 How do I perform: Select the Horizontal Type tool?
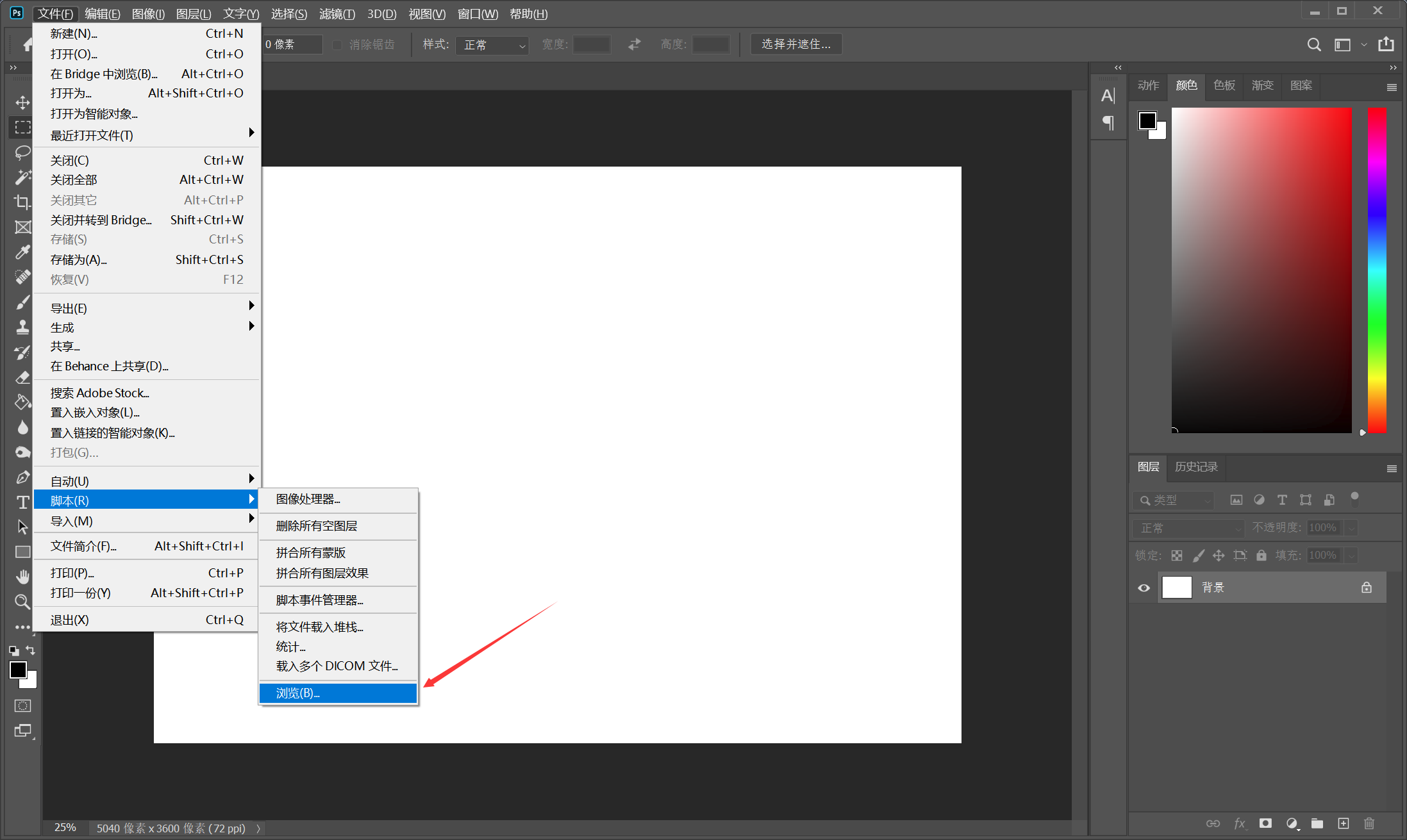22,502
